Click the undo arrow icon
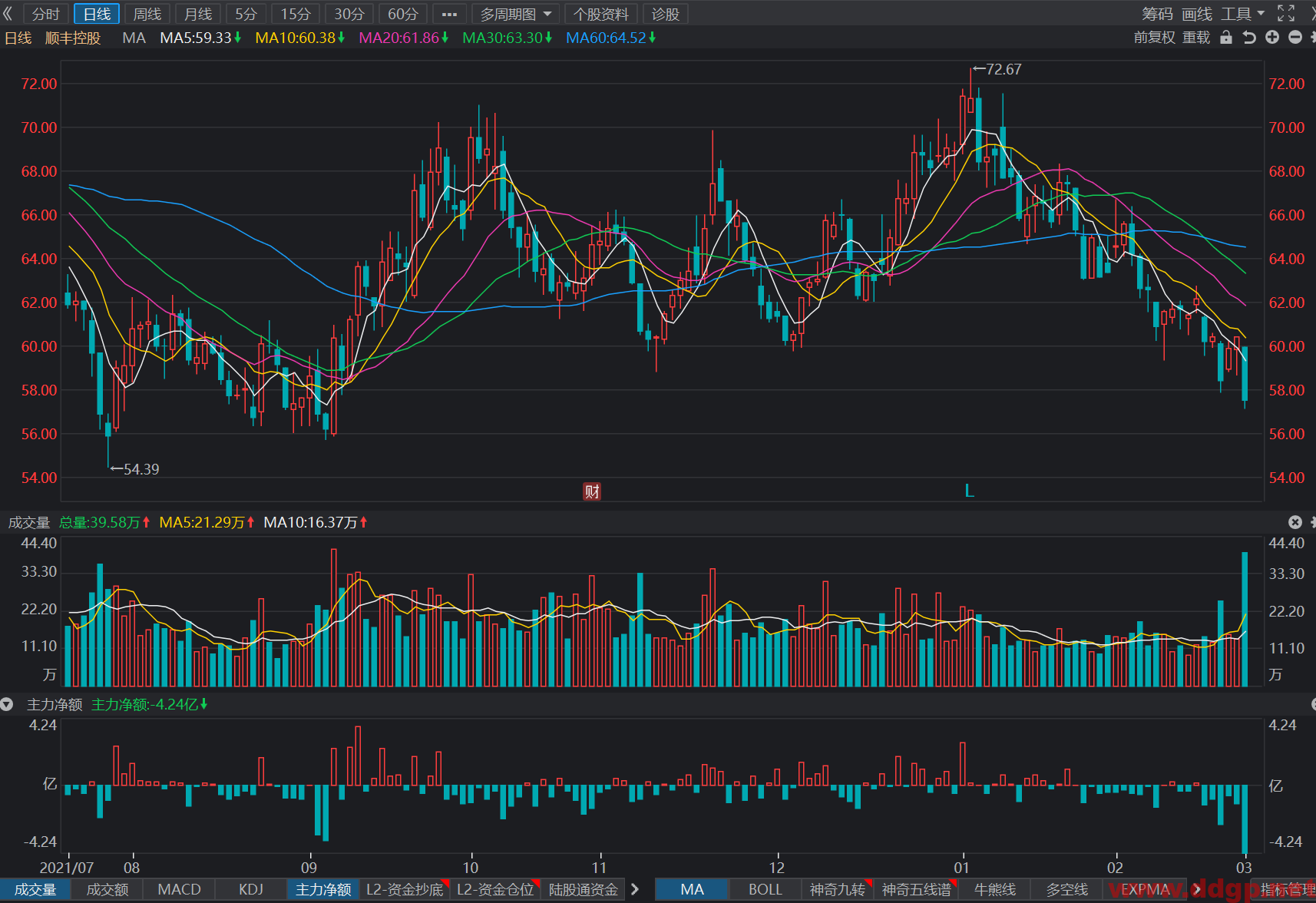Screen dimensions: 1316x903 [1249, 37]
